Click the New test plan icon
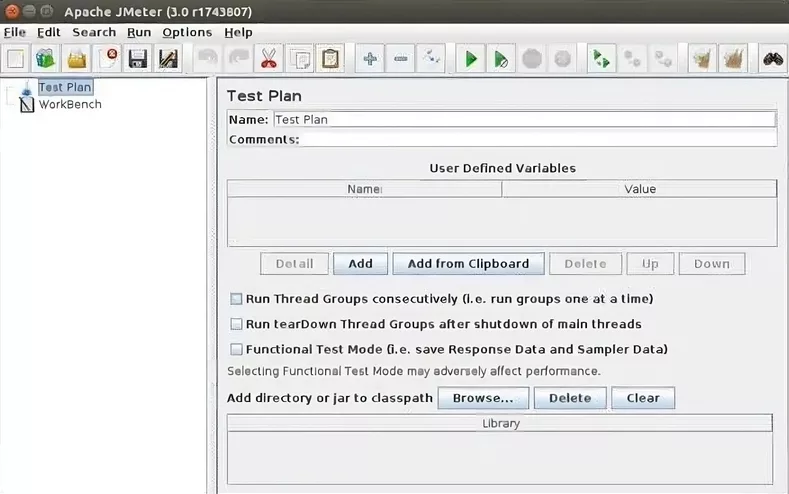Viewport: 789px width, 494px height. pyautogui.click(x=15, y=59)
